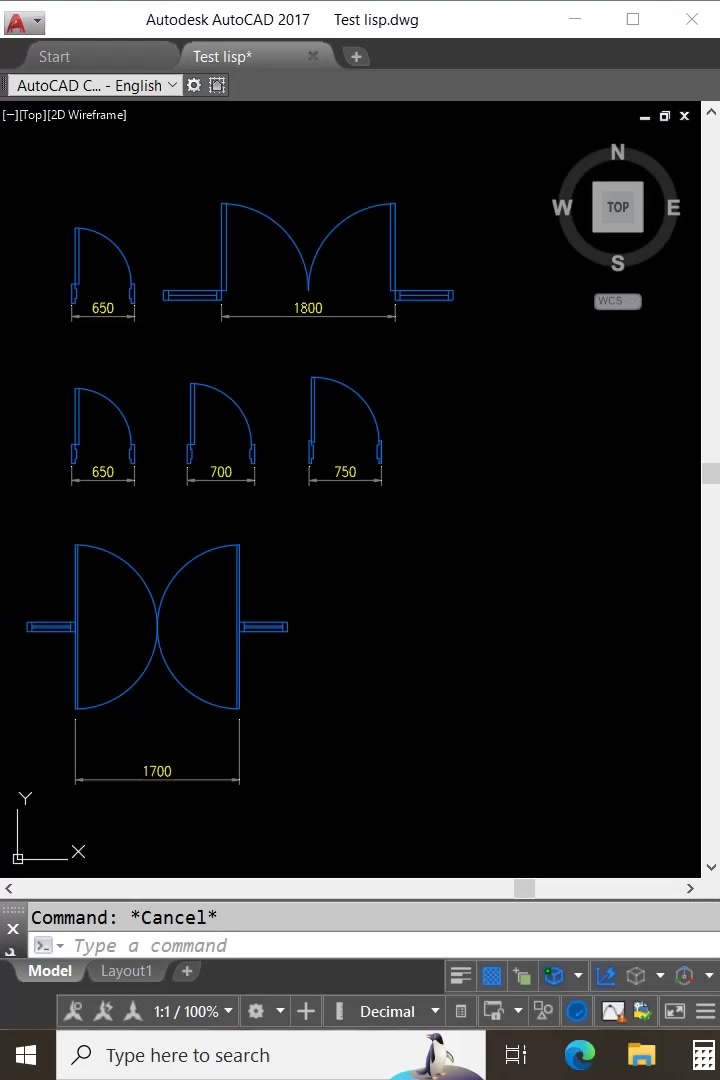Switch to the Model tab
Screen dimensions: 720x1080
[50, 970]
